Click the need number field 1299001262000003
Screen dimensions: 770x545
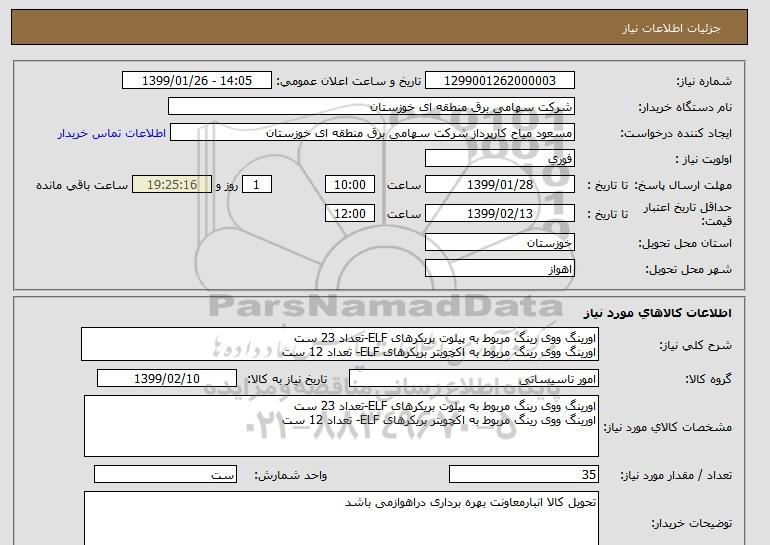[501, 80]
